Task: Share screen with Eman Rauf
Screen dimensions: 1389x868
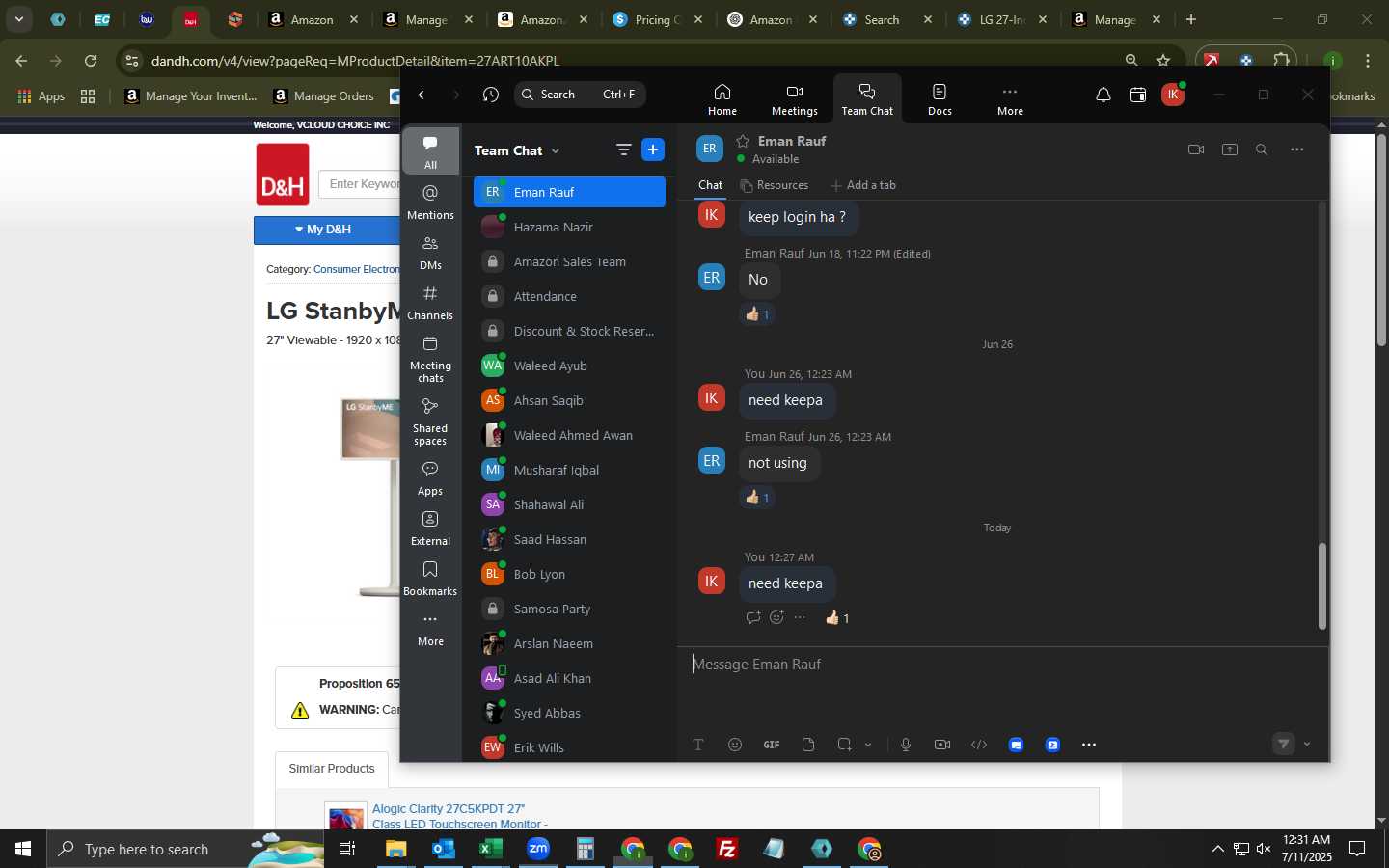Action: [x=1230, y=149]
